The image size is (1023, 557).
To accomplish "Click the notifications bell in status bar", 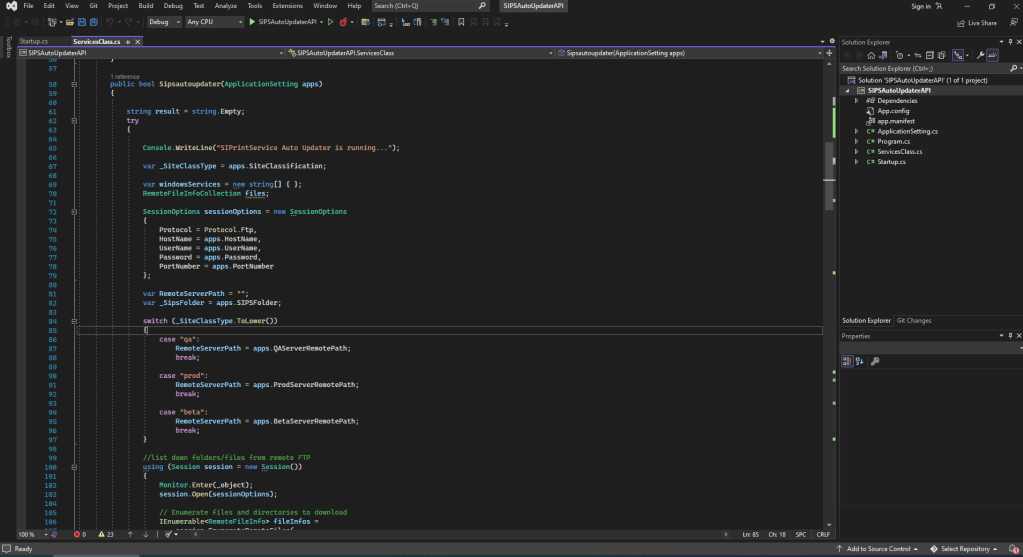I will [x=1012, y=549].
